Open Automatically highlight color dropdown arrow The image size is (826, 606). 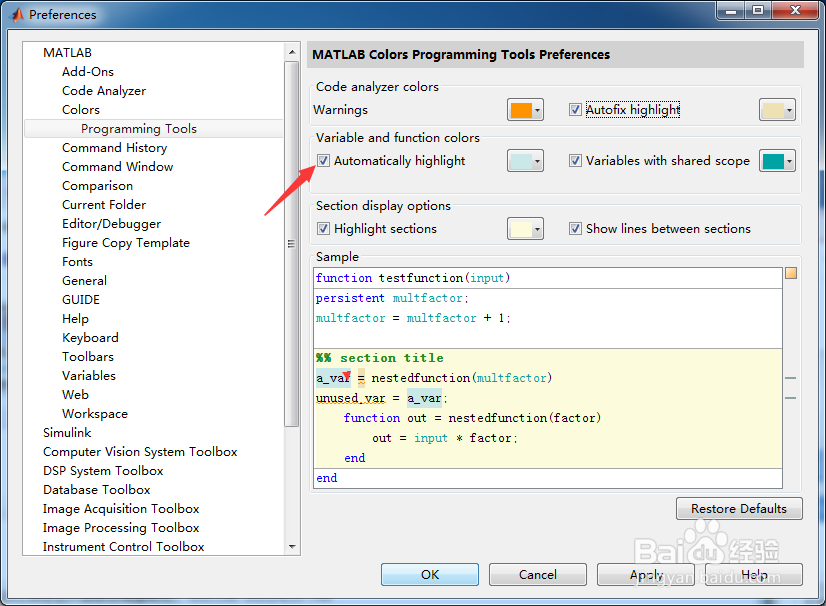[x=537, y=161]
